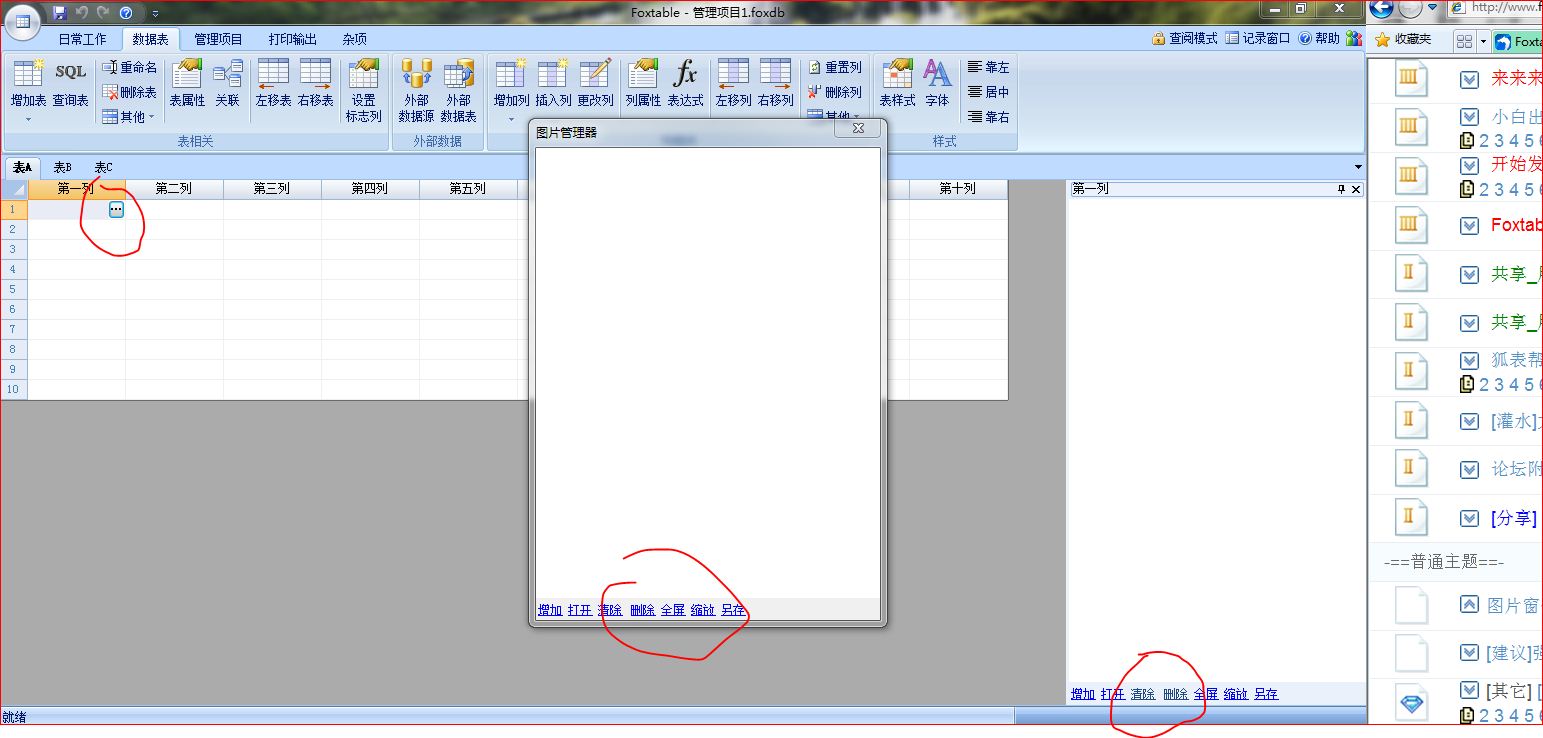Open 表样式 (table style)
The width and height of the screenshot is (1543, 738).
pos(897,83)
